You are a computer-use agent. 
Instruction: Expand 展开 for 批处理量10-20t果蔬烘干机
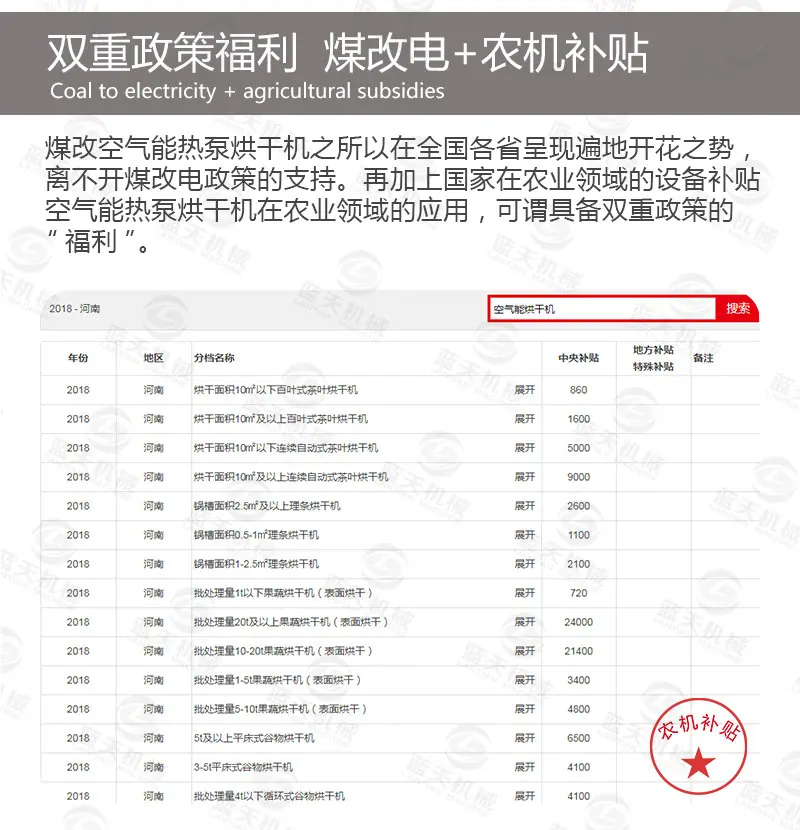coord(525,651)
